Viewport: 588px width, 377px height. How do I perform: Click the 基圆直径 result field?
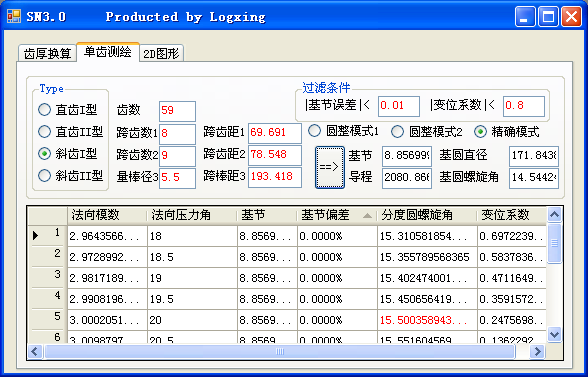pyautogui.click(x=534, y=156)
